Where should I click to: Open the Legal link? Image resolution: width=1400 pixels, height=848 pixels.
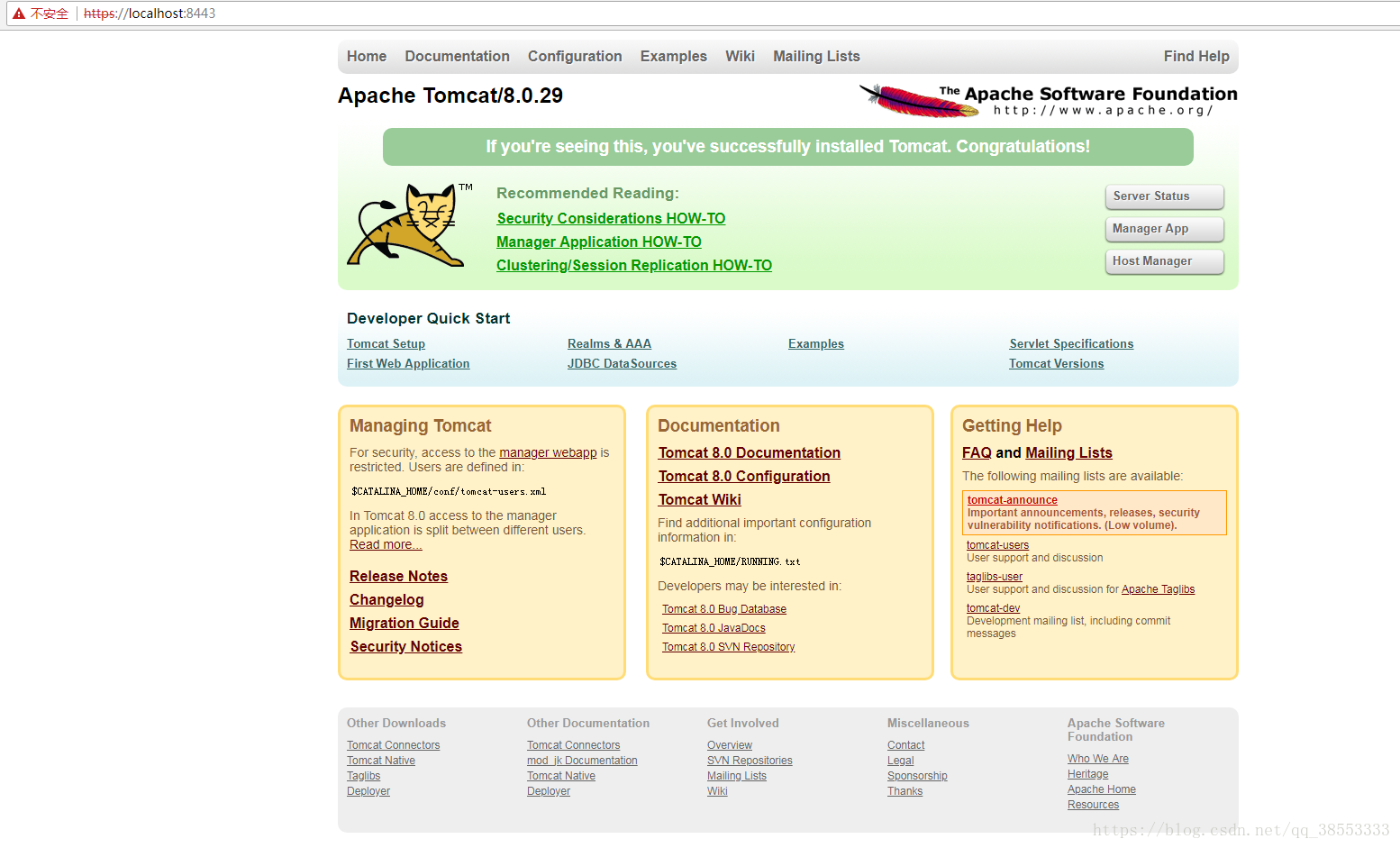click(x=900, y=761)
